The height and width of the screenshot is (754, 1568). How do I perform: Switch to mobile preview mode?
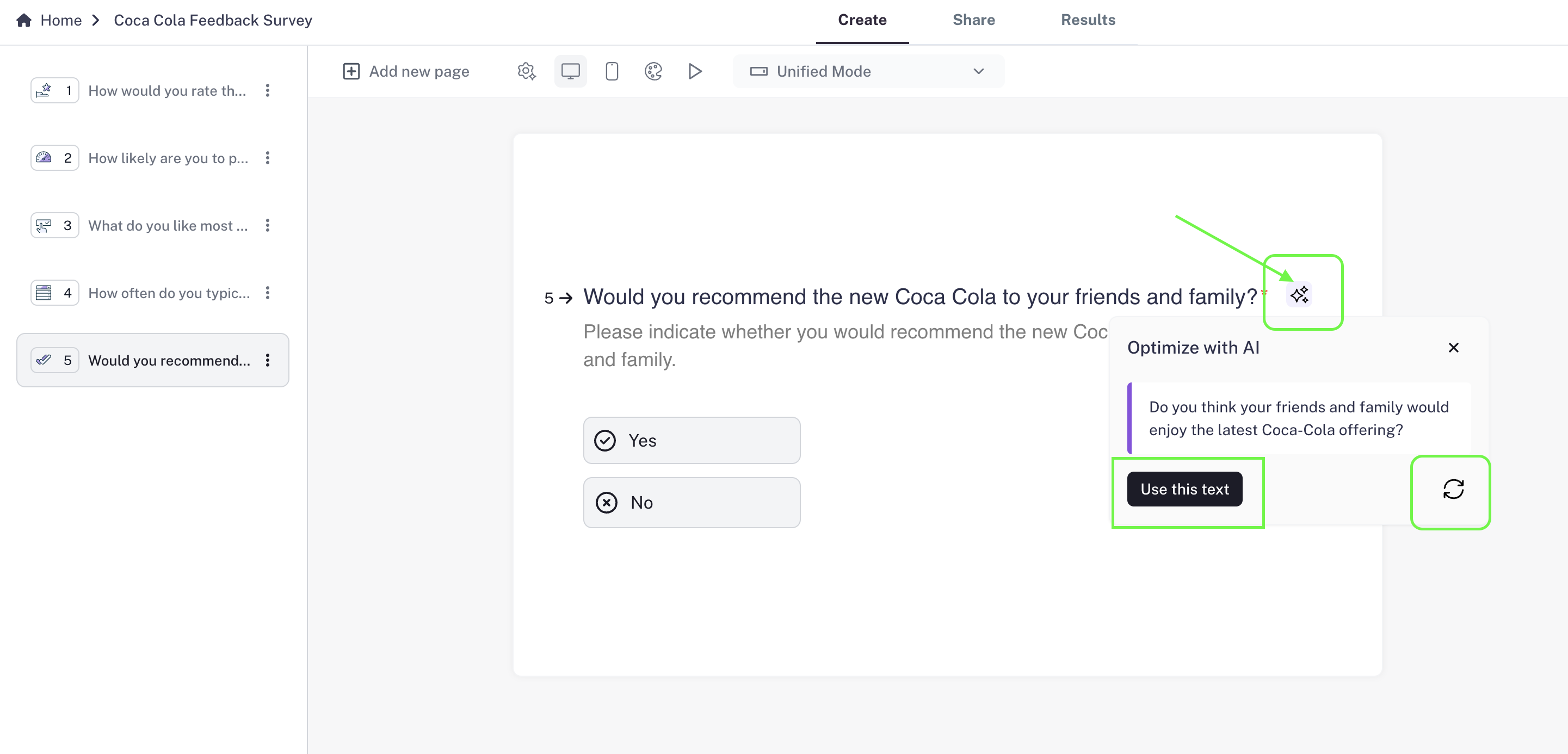coord(612,71)
